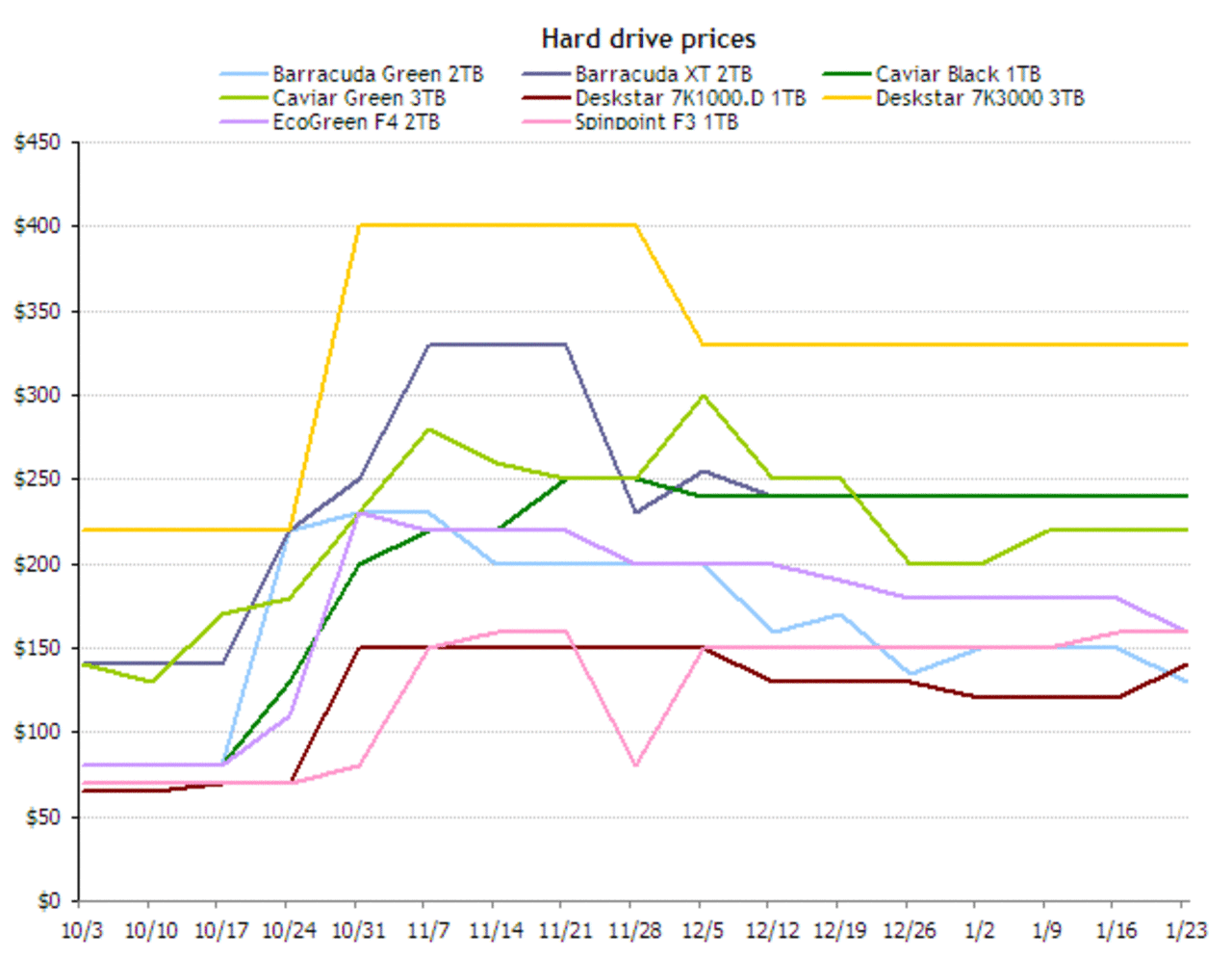Image resolution: width=1232 pixels, height=958 pixels.
Task: Click the "Hard drive prices" chart title
Action: (648, 39)
